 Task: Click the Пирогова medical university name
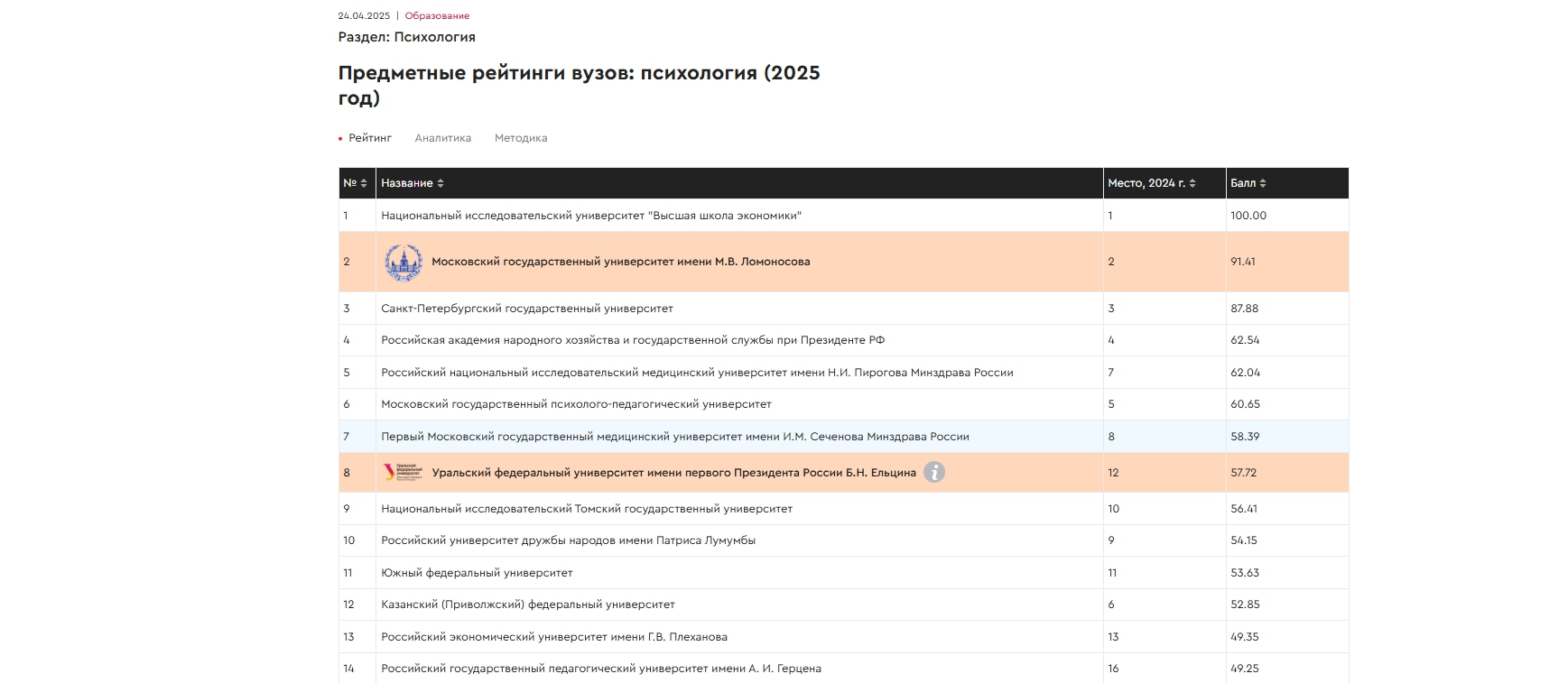coord(697,373)
